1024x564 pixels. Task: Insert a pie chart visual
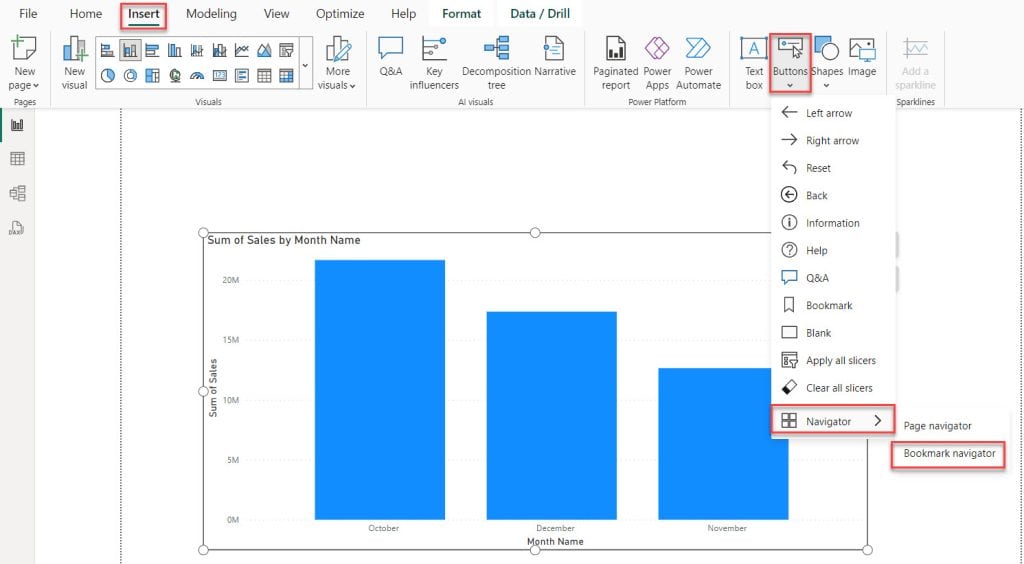point(108,76)
